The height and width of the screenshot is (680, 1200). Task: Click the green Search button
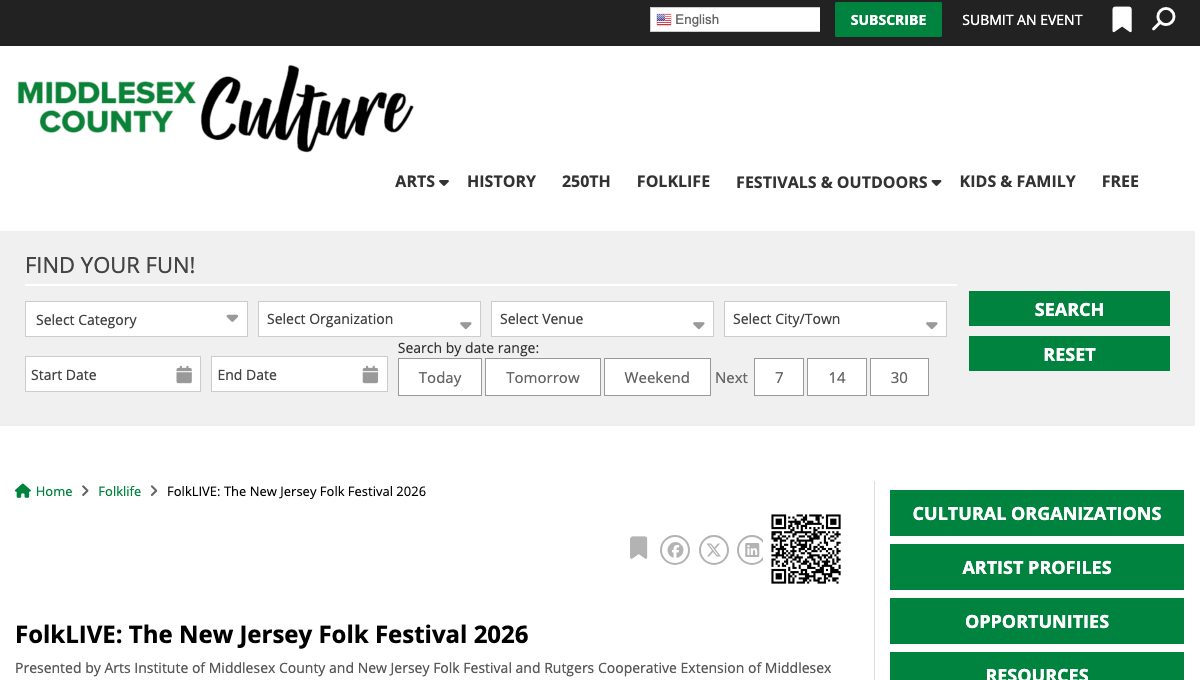tap(1069, 309)
